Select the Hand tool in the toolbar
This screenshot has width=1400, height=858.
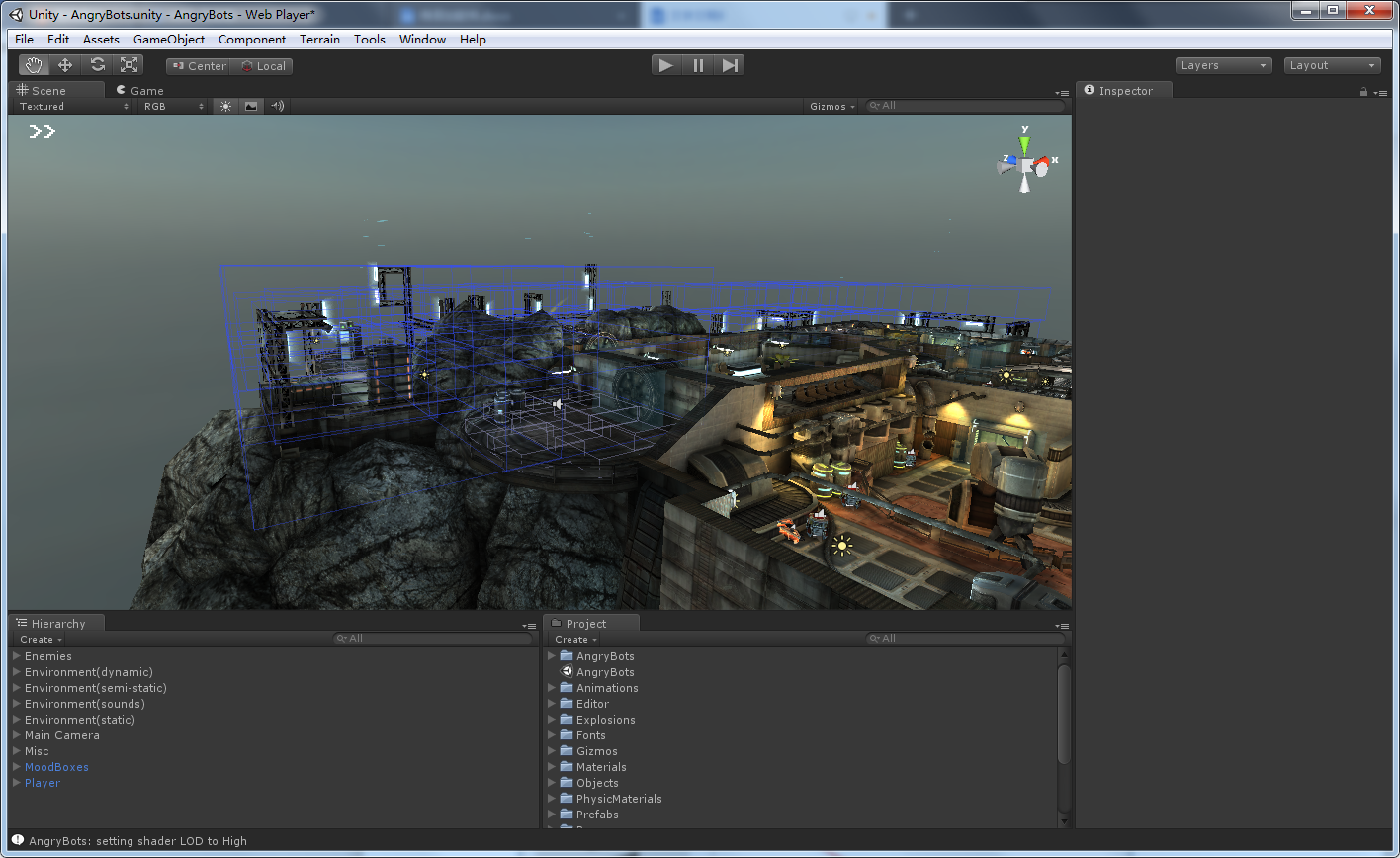pyautogui.click(x=34, y=64)
